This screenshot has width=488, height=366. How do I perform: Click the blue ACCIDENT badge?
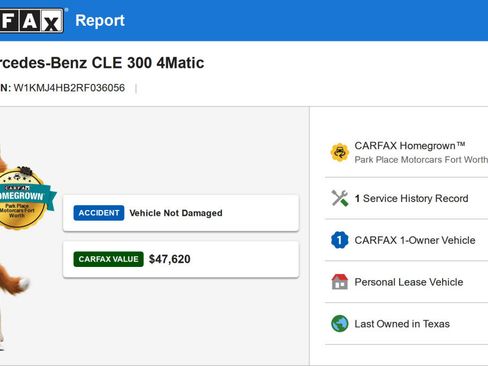point(99,213)
